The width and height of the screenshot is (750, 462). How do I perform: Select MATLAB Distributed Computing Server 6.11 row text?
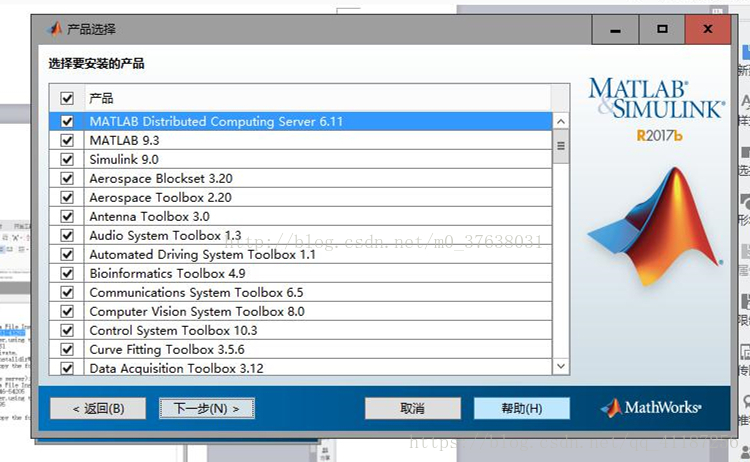click(216, 121)
